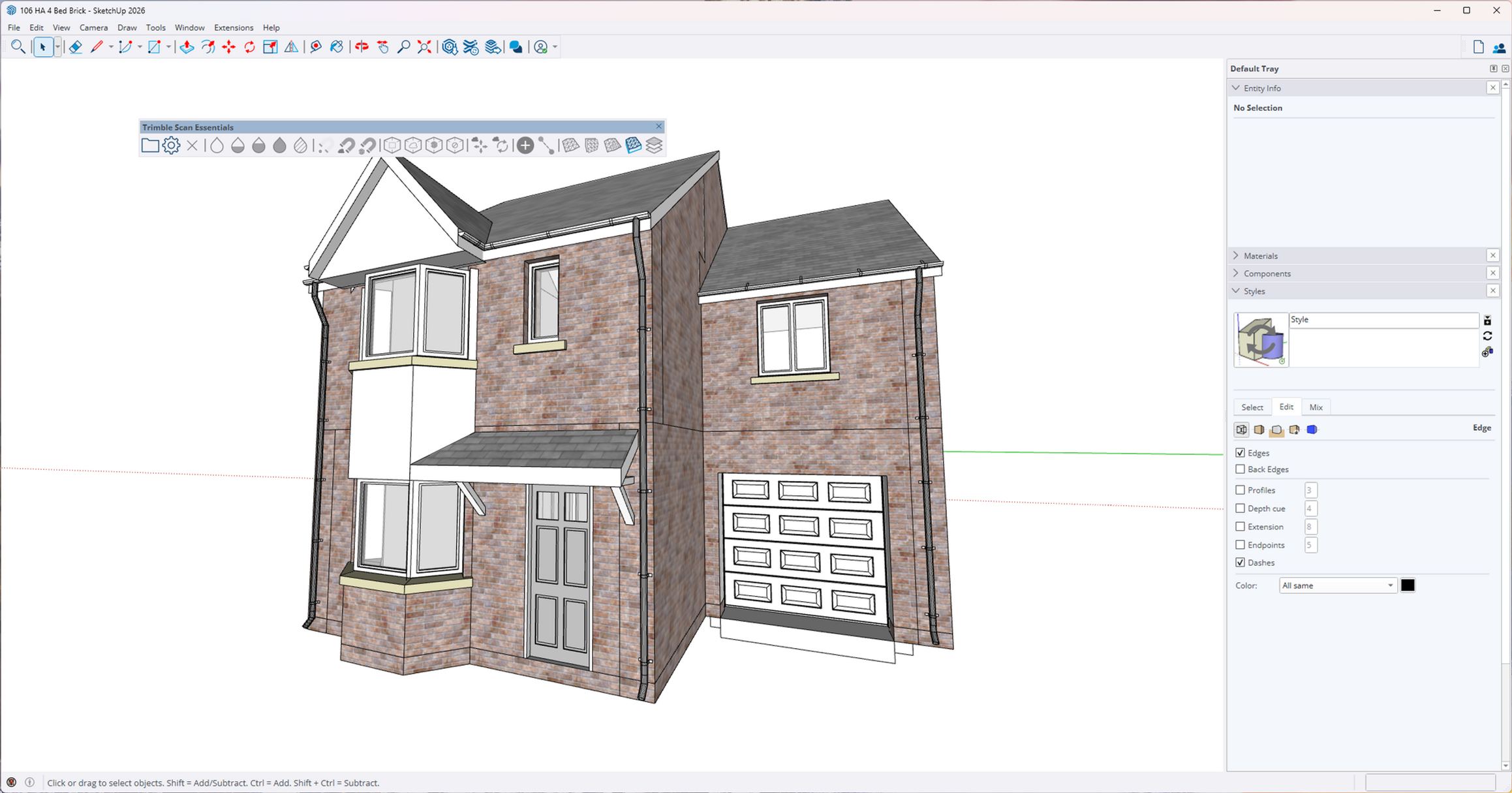Viewport: 1512px width, 793px height.
Task: Activate the Line drawing tool
Action: [97, 46]
